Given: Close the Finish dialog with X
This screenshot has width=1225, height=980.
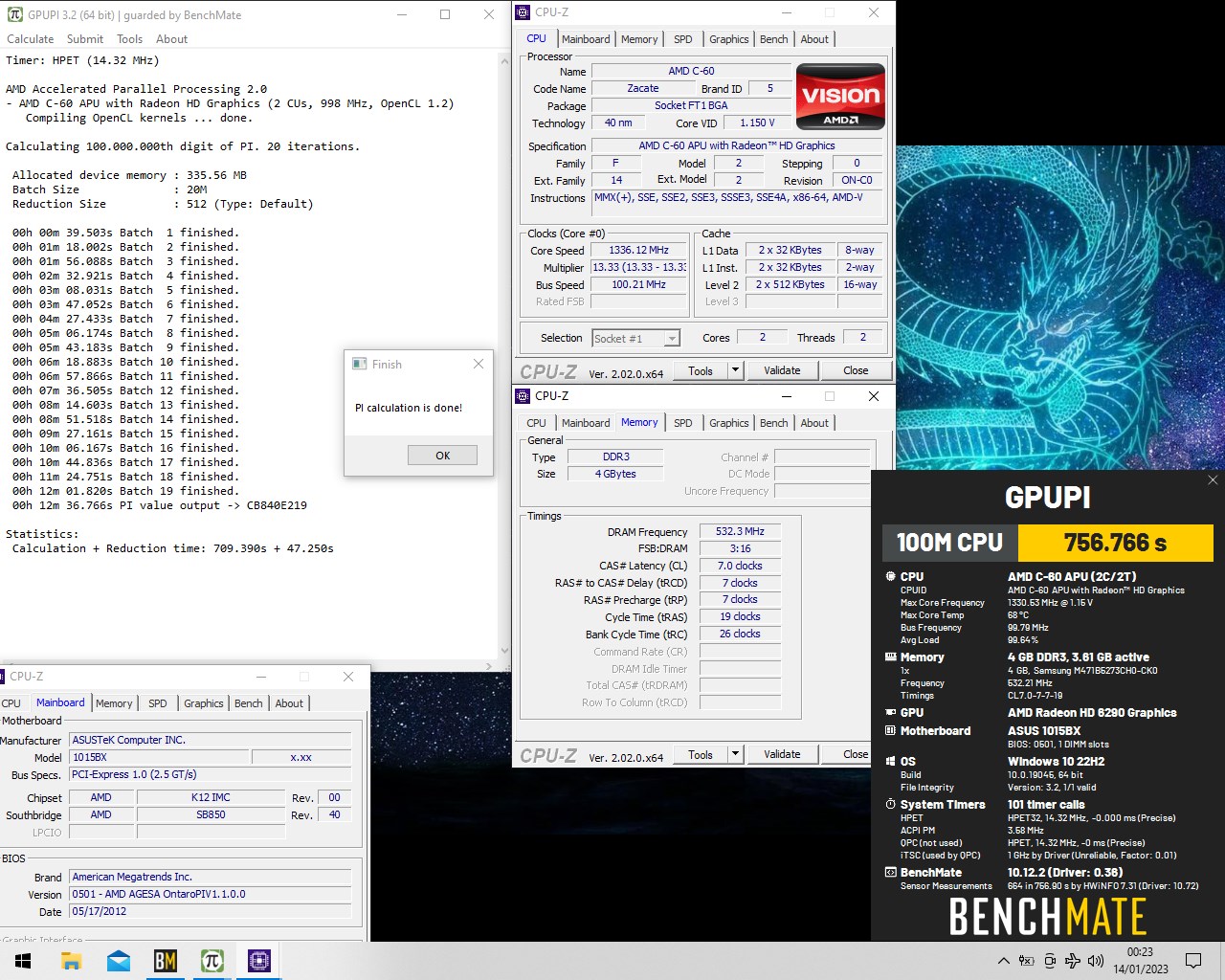Looking at the screenshot, I should tap(479, 364).
